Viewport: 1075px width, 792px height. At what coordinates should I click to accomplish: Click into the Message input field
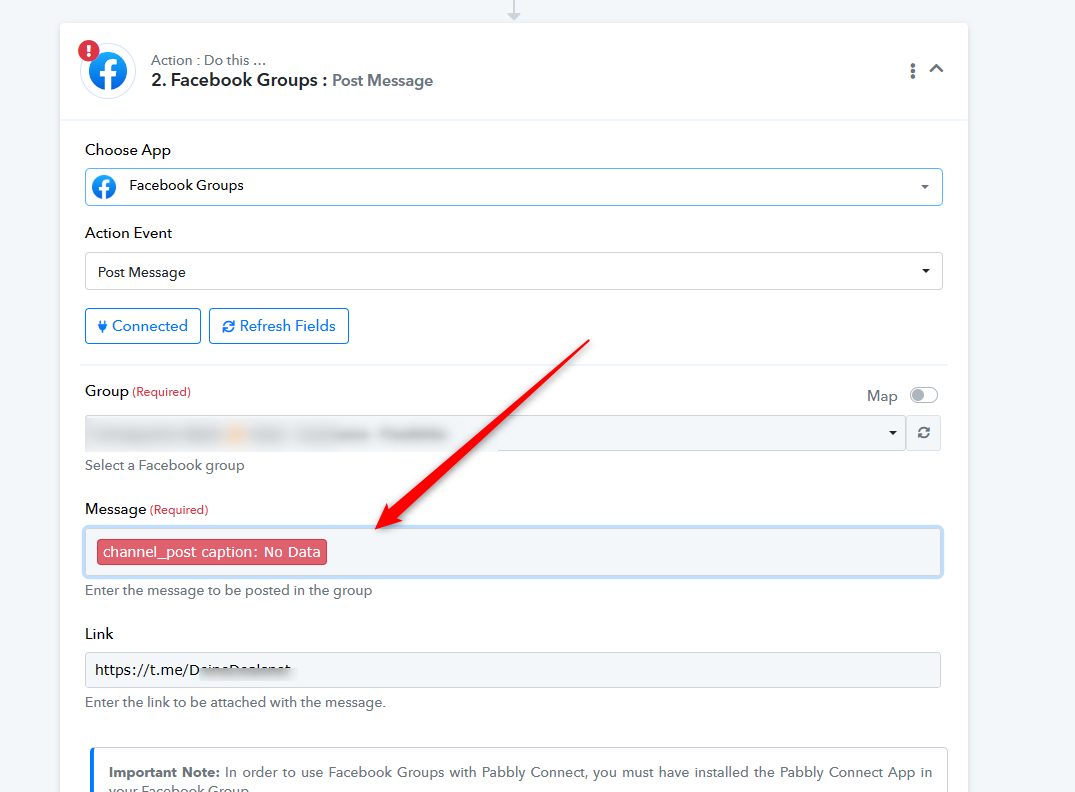(x=514, y=552)
